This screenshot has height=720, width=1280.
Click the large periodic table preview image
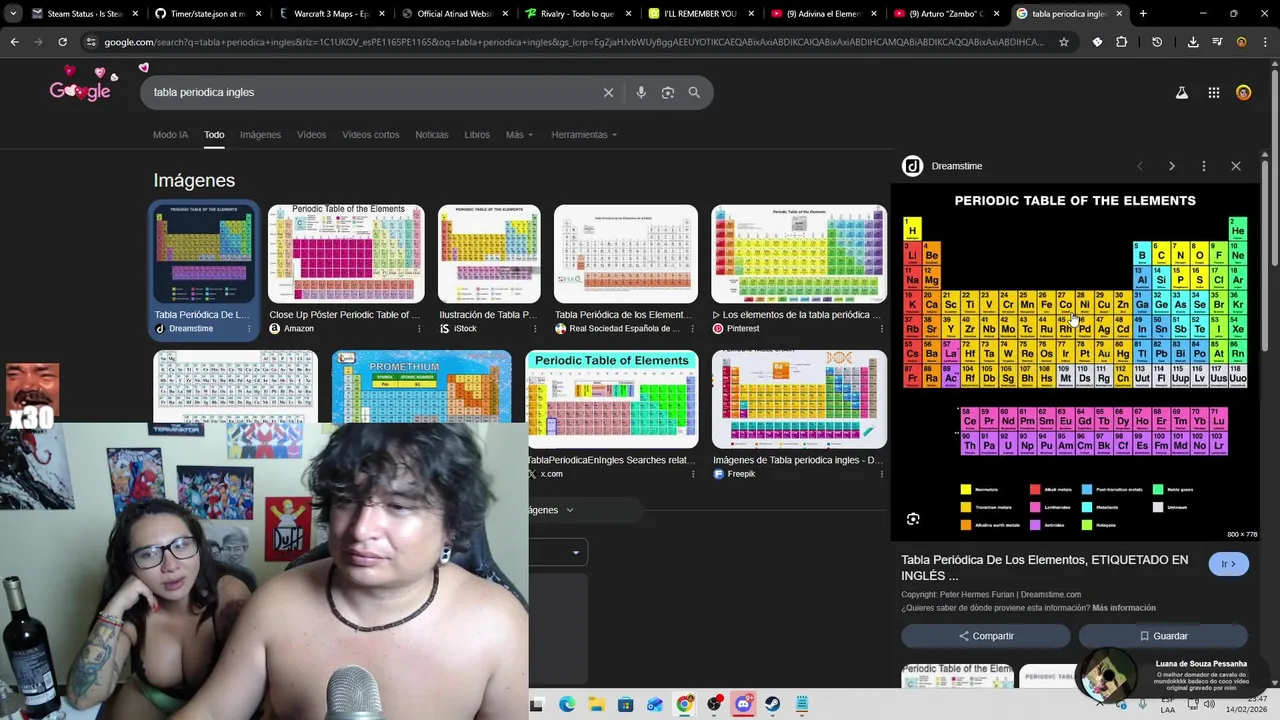(x=1075, y=363)
